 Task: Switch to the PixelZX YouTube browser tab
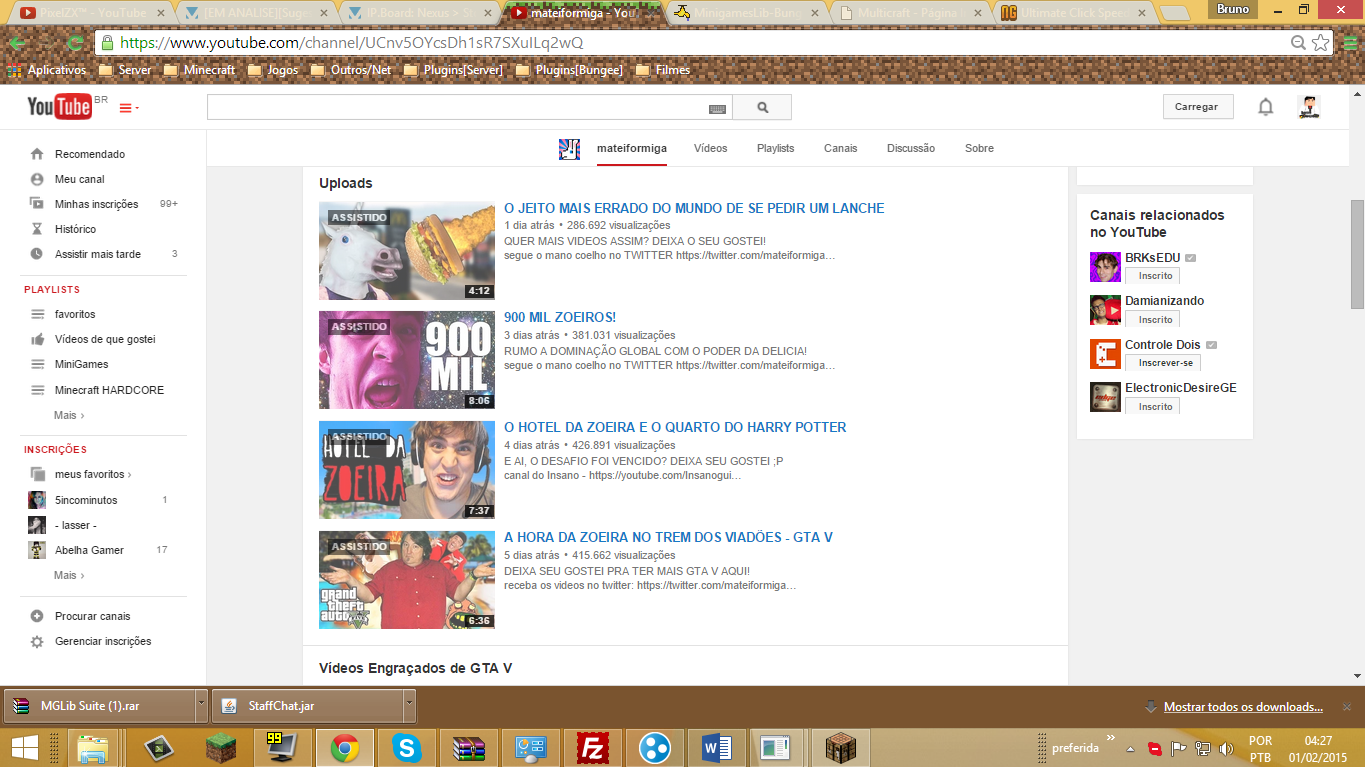93,14
